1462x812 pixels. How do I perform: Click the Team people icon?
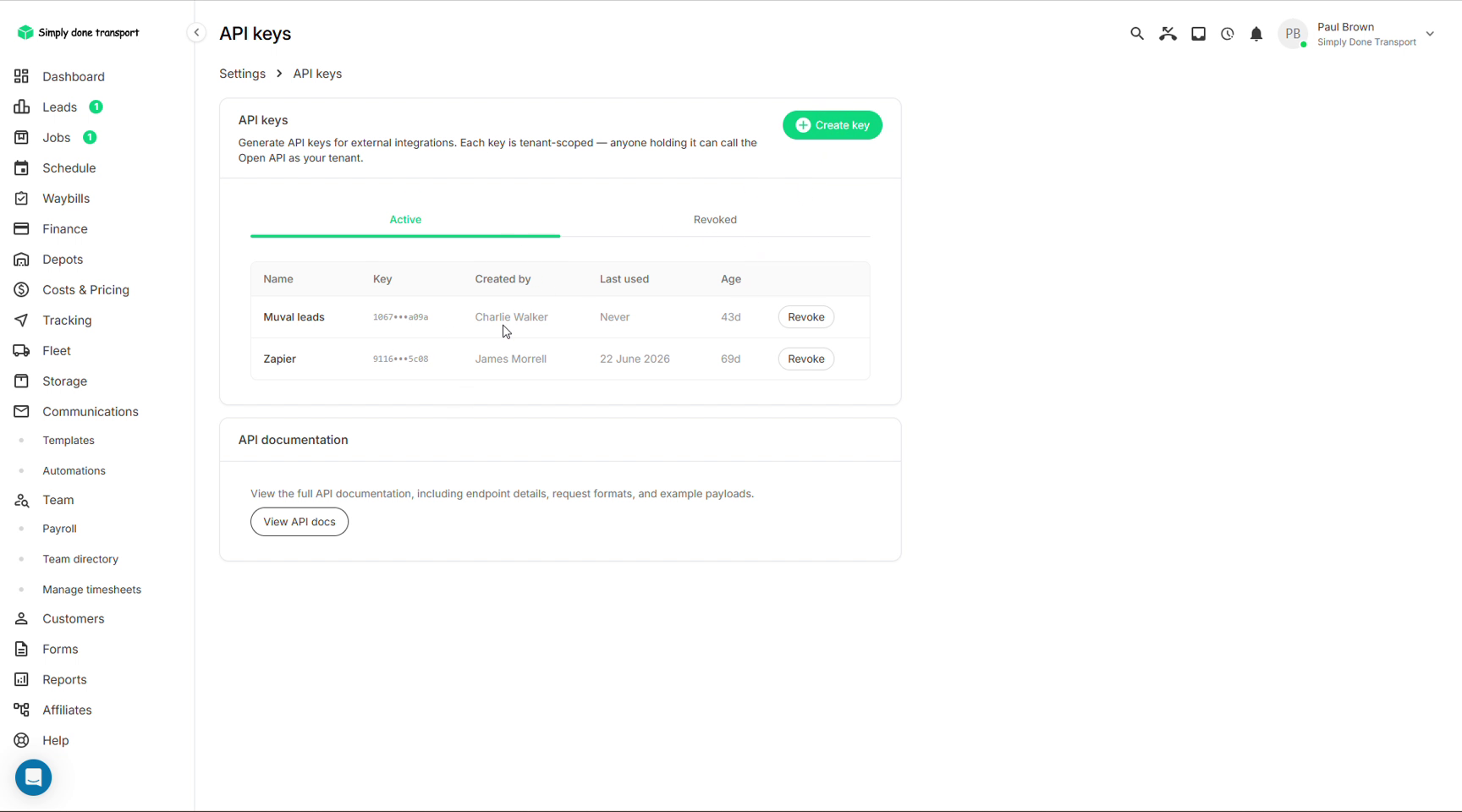21,500
